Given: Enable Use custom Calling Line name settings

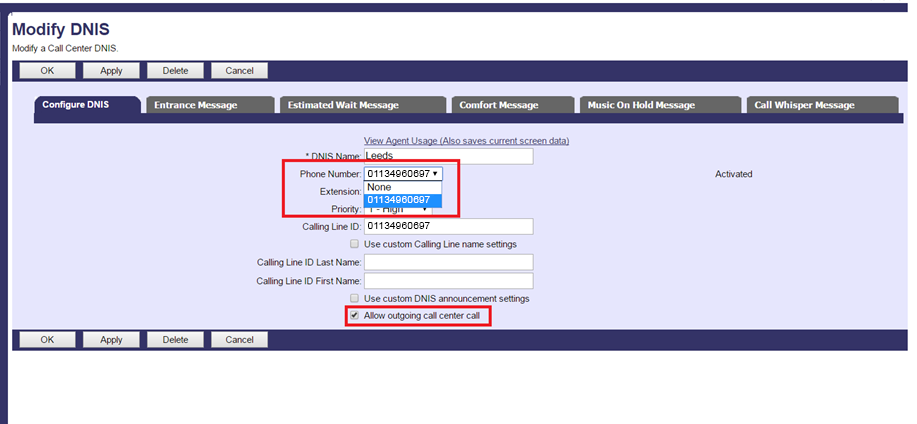Looking at the screenshot, I should 354,244.
